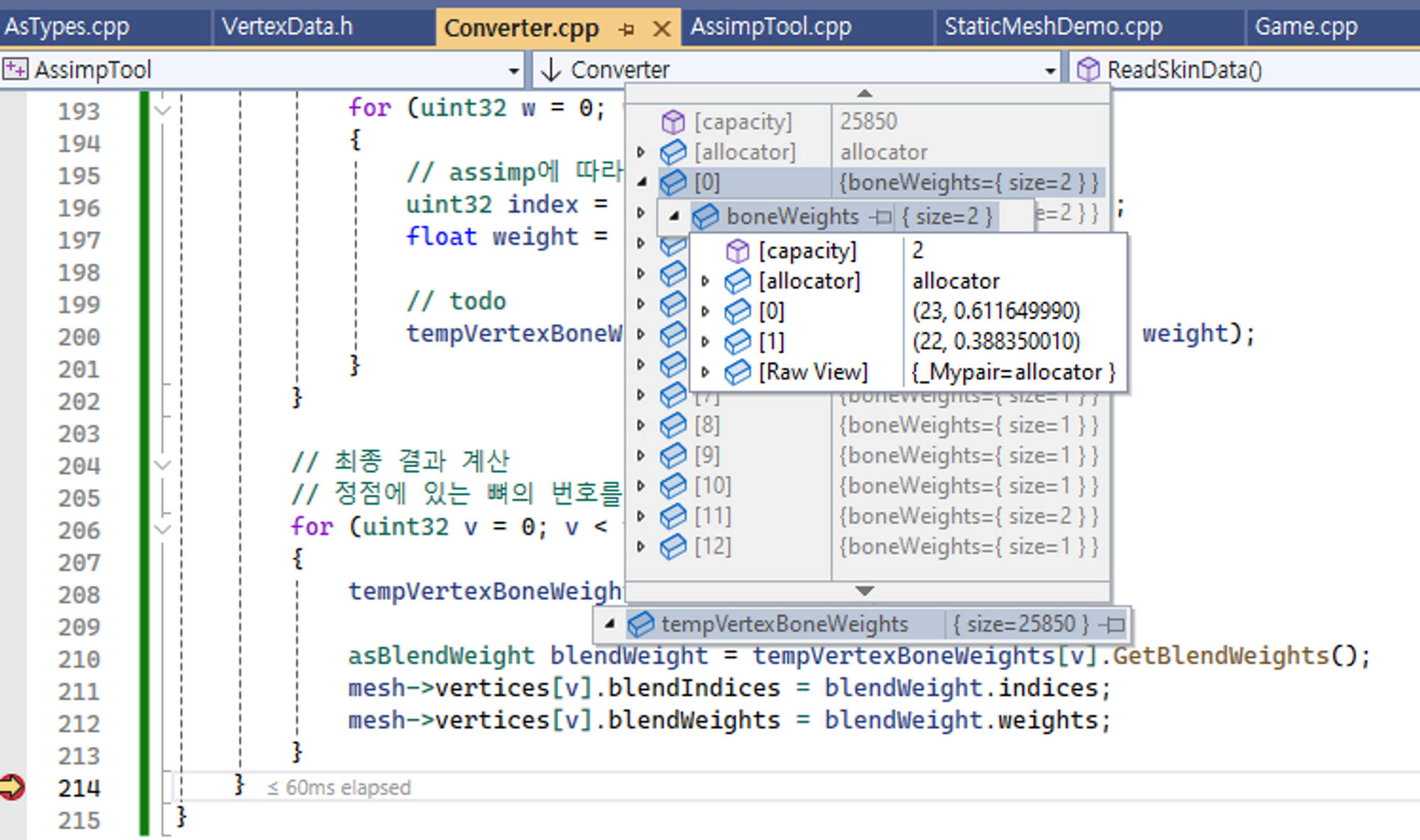
Task: Open the Converter class scope dropdown
Action: coord(1049,70)
